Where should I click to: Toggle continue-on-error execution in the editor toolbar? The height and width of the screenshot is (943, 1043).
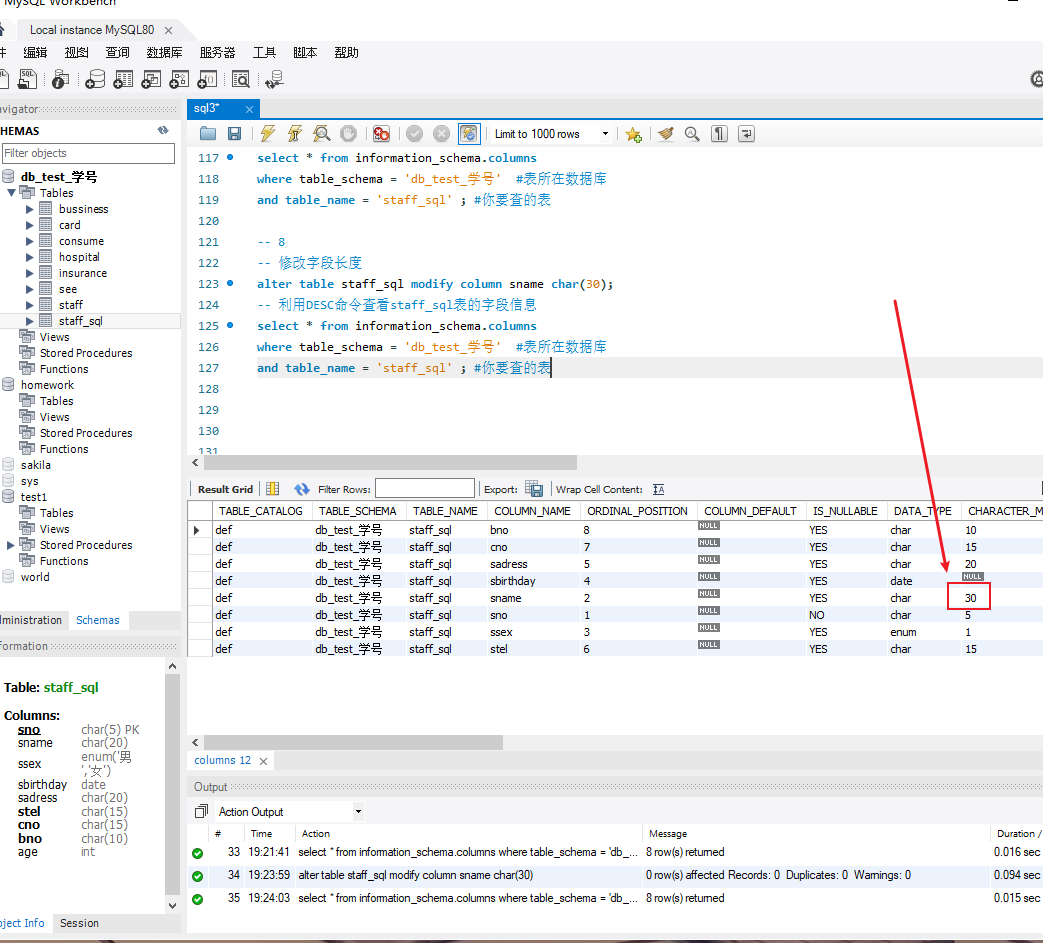pyautogui.click(x=381, y=133)
